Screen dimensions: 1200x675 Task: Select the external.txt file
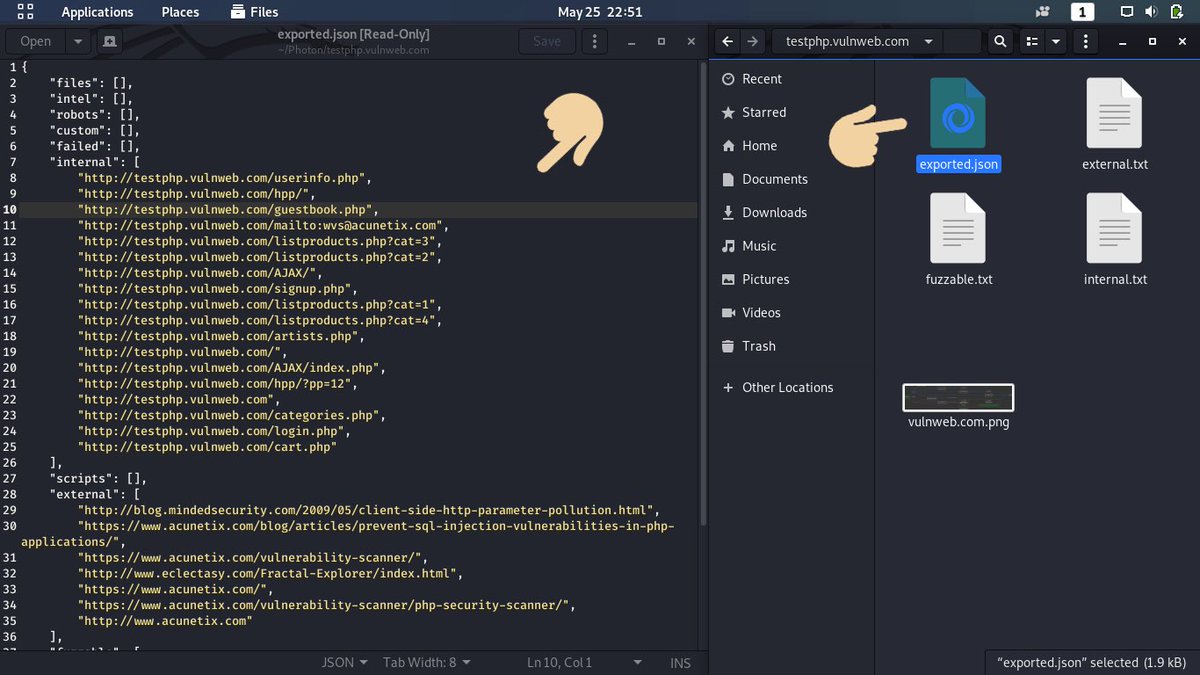1115,125
